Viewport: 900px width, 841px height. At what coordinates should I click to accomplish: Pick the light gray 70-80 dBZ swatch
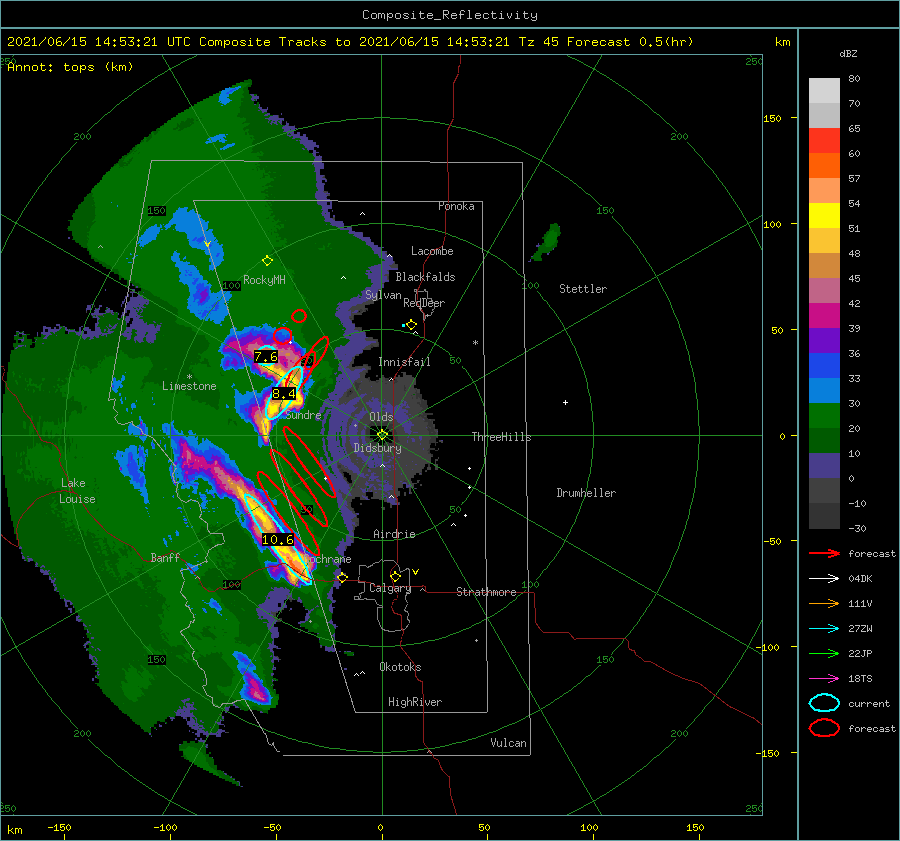[824, 91]
